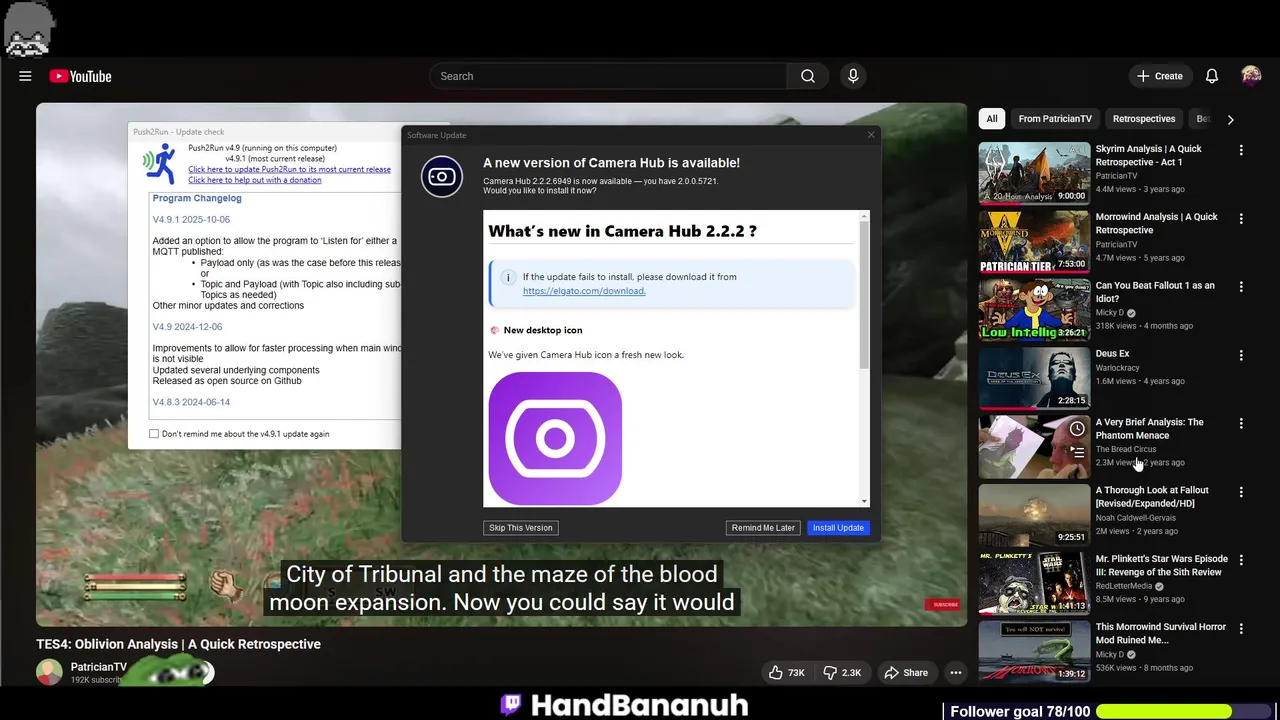The width and height of the screenshot is (1280, 720).
Task: Open the notifications bell
Action: (x=1212, y=76)
